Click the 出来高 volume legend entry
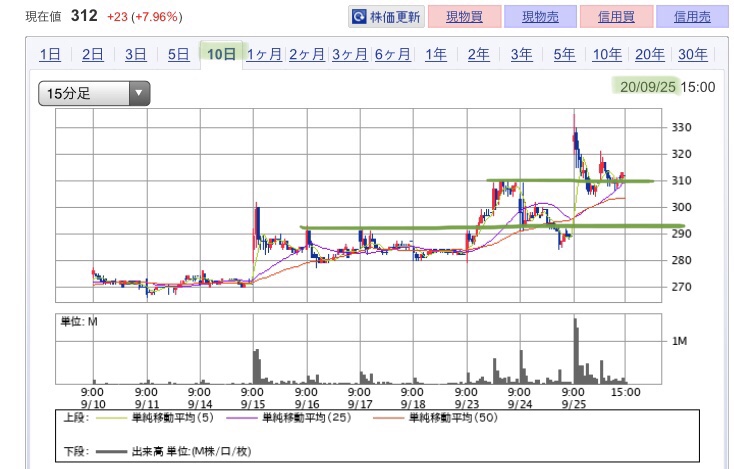The image size is (734, 469). [x=174, y=451]
